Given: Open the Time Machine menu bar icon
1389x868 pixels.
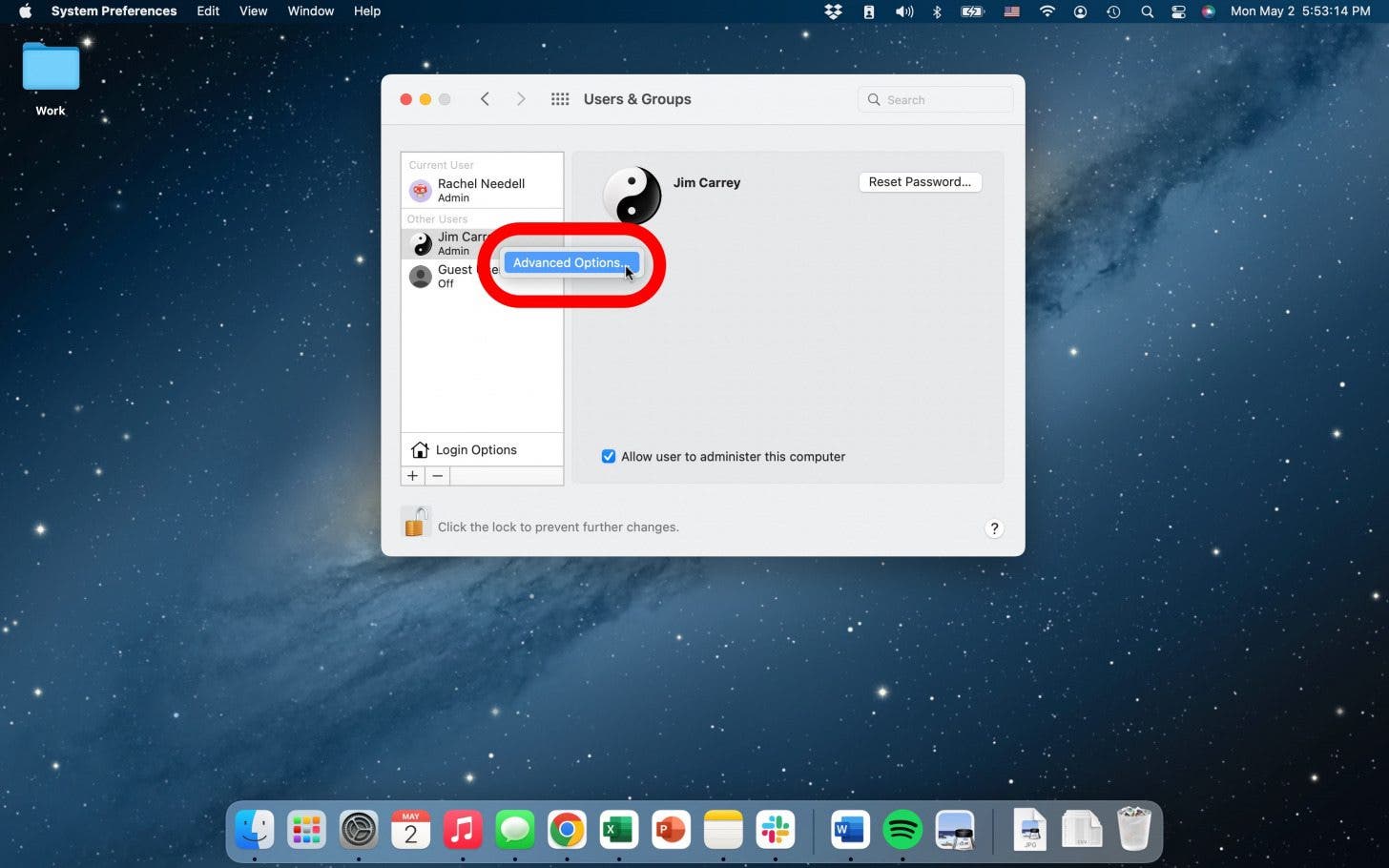Looking at the screenshot, I should click(1113, 11).
